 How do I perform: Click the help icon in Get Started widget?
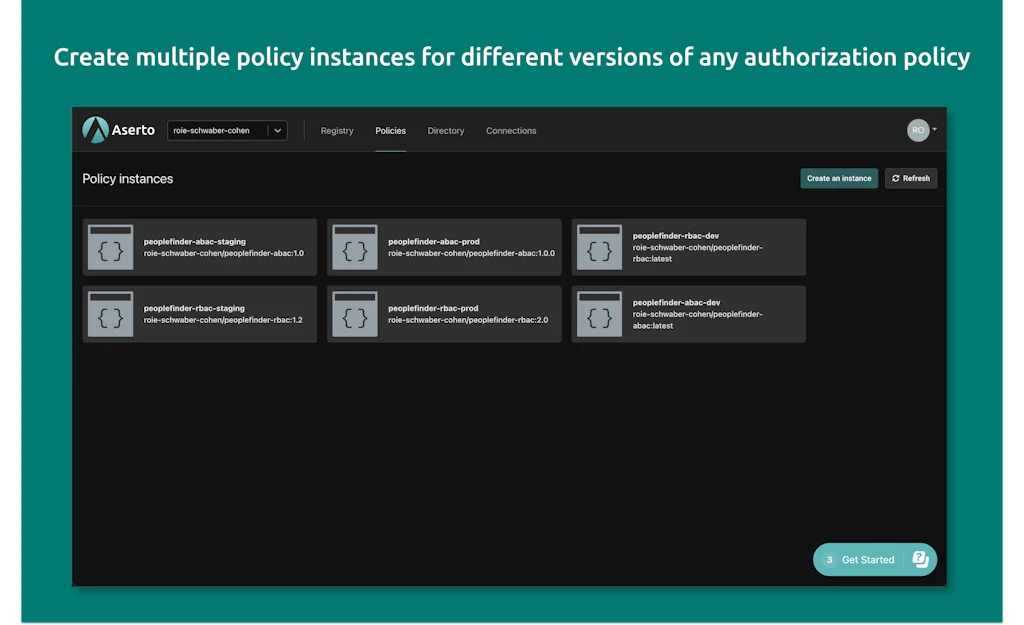[920, 559]
